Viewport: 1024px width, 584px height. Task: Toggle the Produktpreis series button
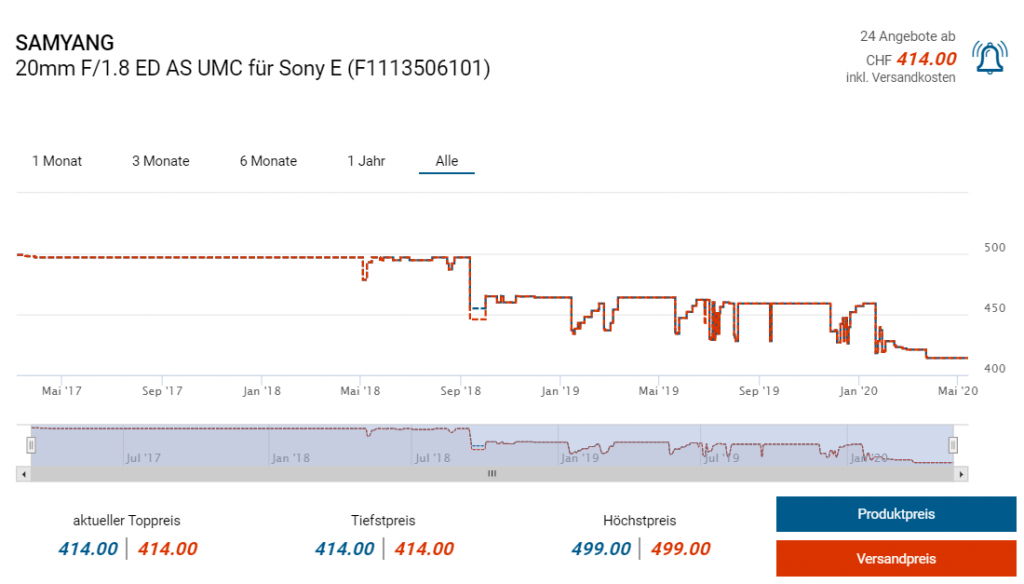pyautogui.click(x=896, y=514)
